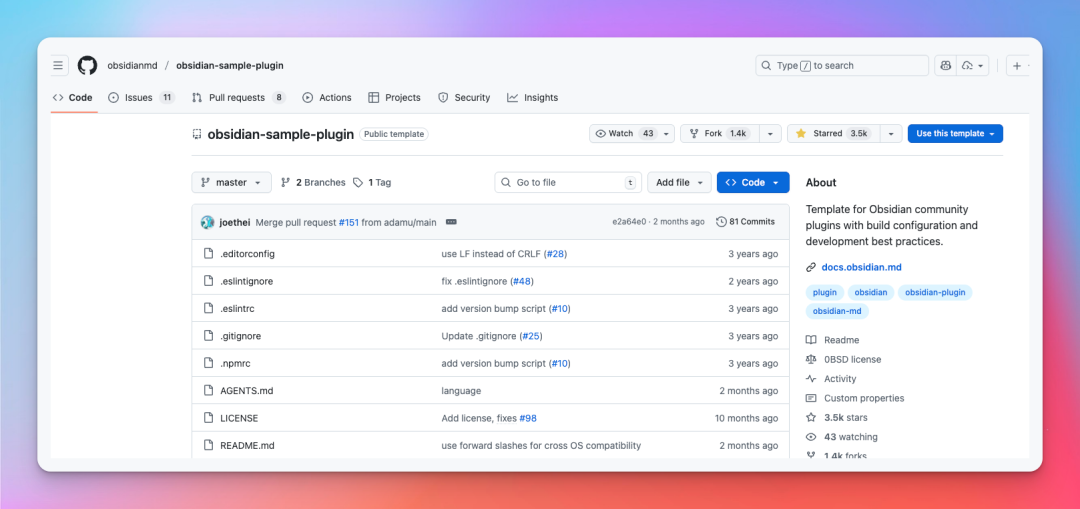
Task: Open the #28 pull request link
Action: tap(555, 253)
